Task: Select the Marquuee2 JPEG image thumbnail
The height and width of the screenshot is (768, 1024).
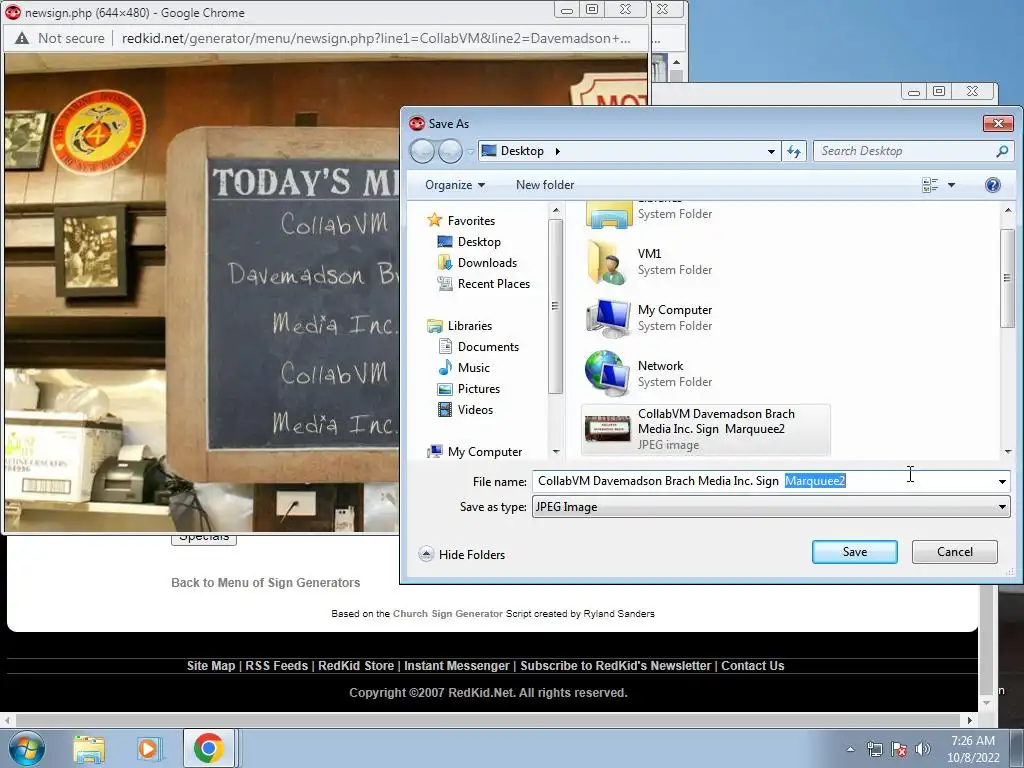Action: pos(607,429)
